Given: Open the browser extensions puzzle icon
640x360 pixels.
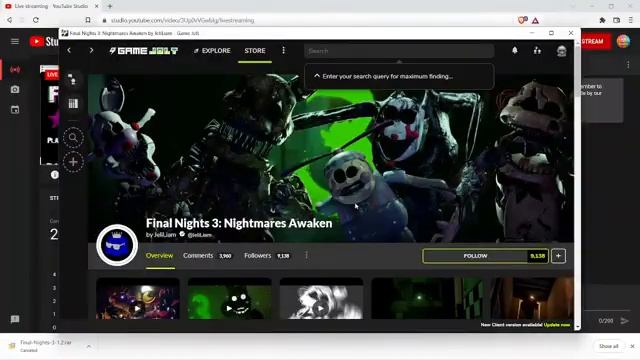Looking at the screenshot, I should click(x=602, y=20).
